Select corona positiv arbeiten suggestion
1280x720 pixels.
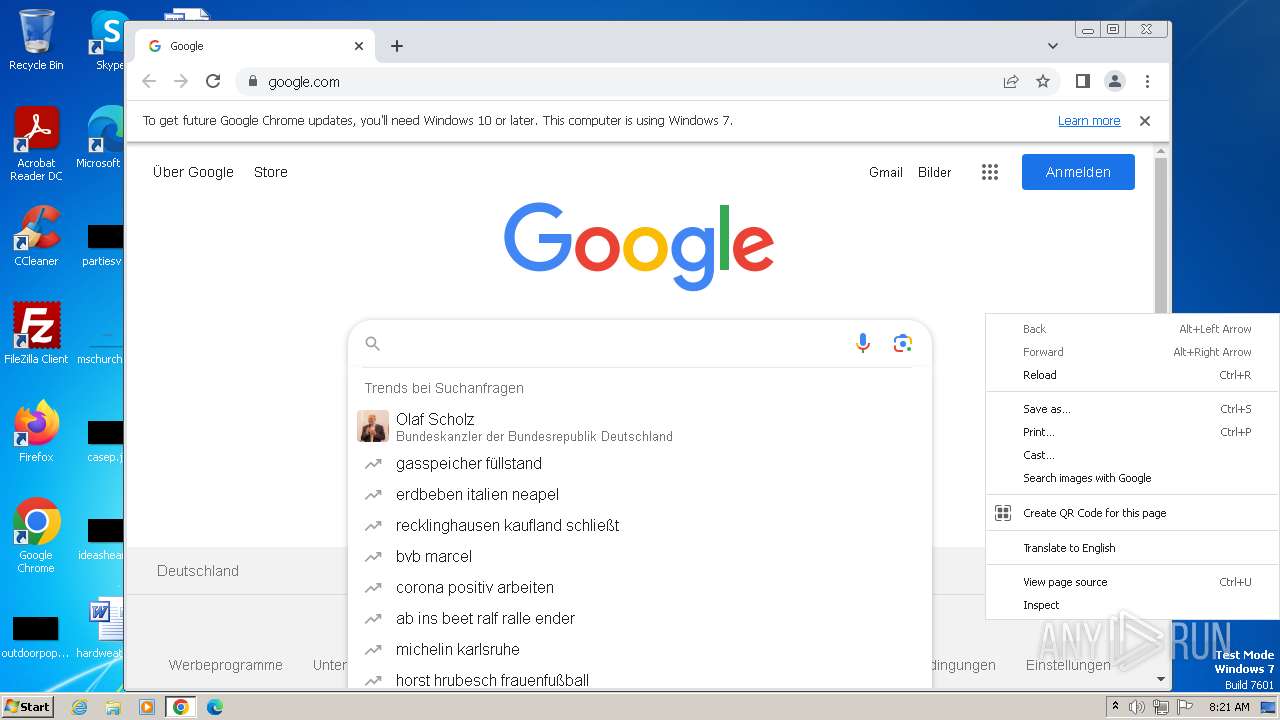[x=640, y=588]
